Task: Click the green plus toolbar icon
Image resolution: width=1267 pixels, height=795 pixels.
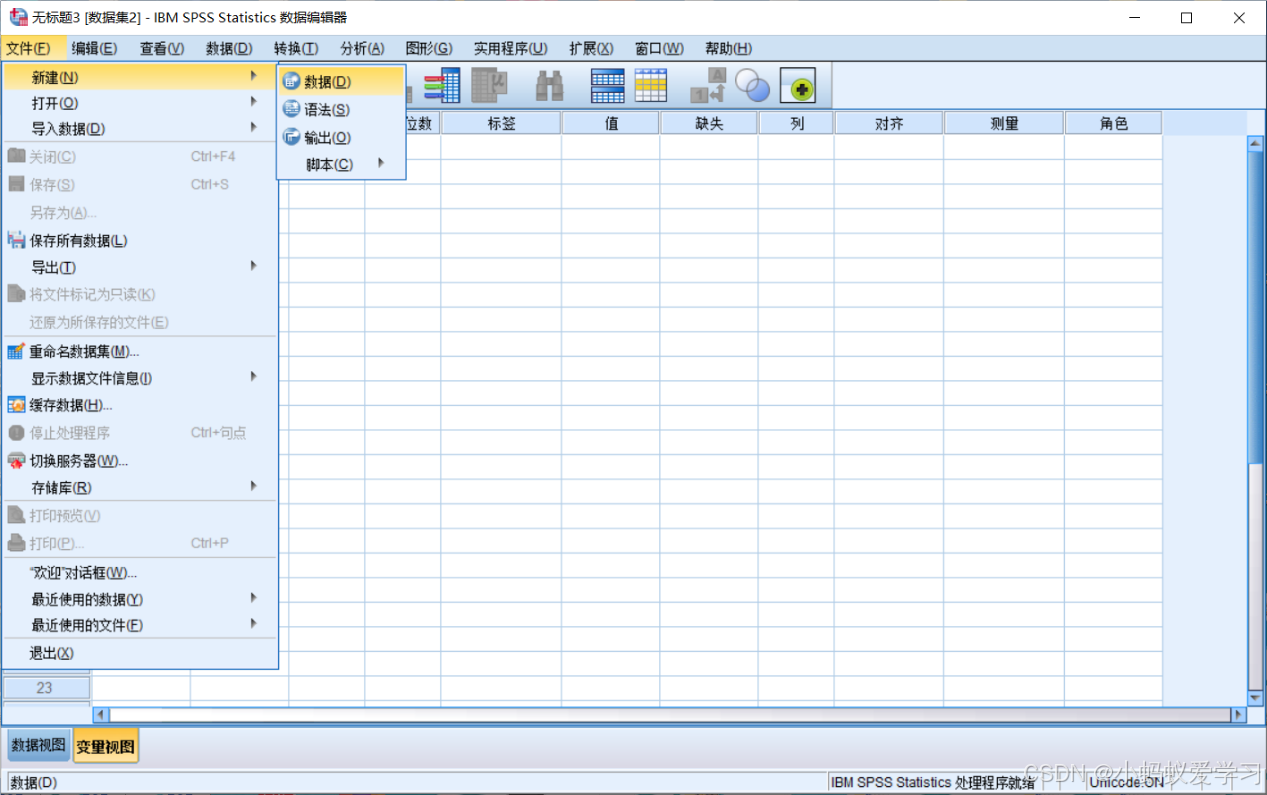Action: (798, 87)
